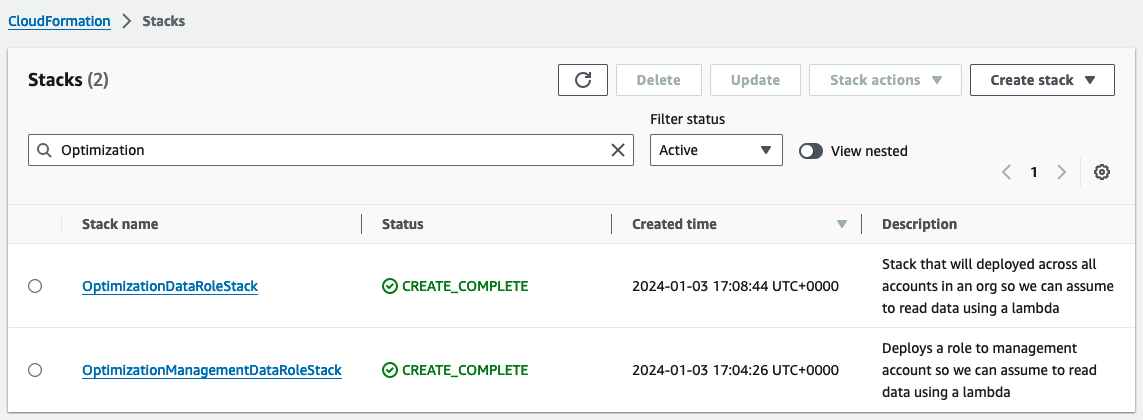
Task: Click CREATE_COMPLETE status of OptimizationManagementDataRoleStack
Action: 455,370
